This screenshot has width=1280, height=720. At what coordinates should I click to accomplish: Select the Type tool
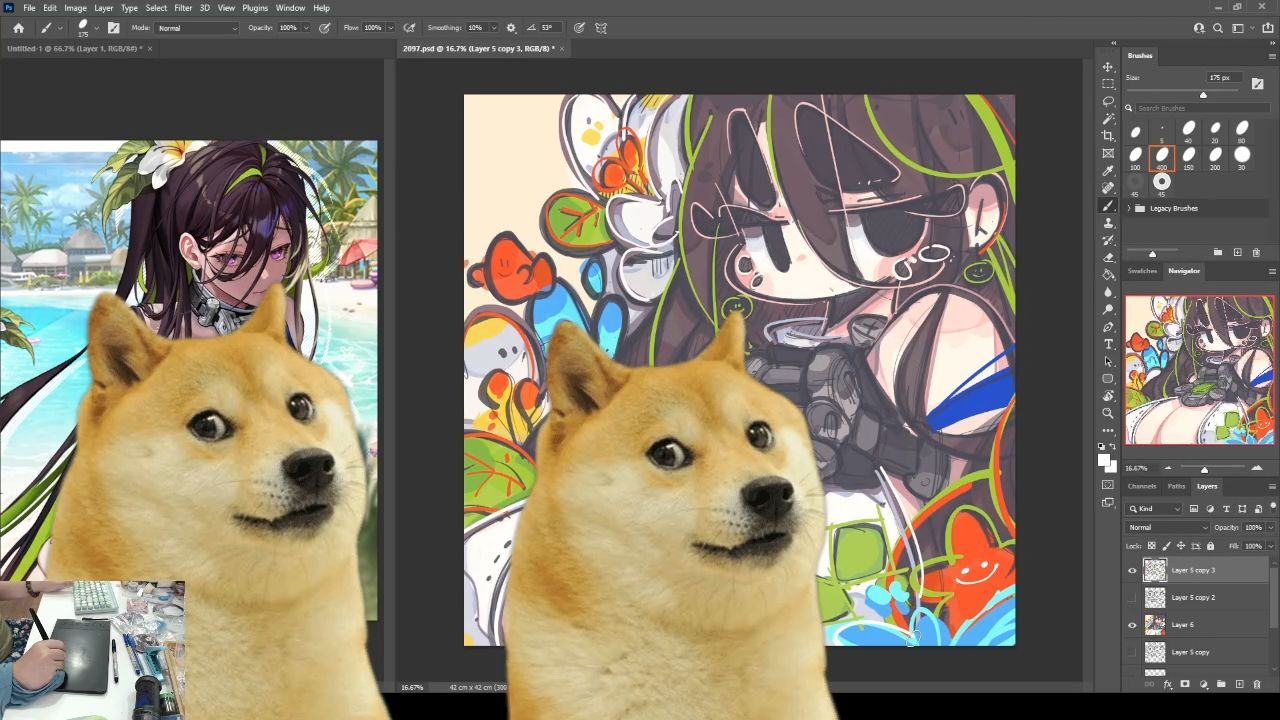click(1108, 344)
